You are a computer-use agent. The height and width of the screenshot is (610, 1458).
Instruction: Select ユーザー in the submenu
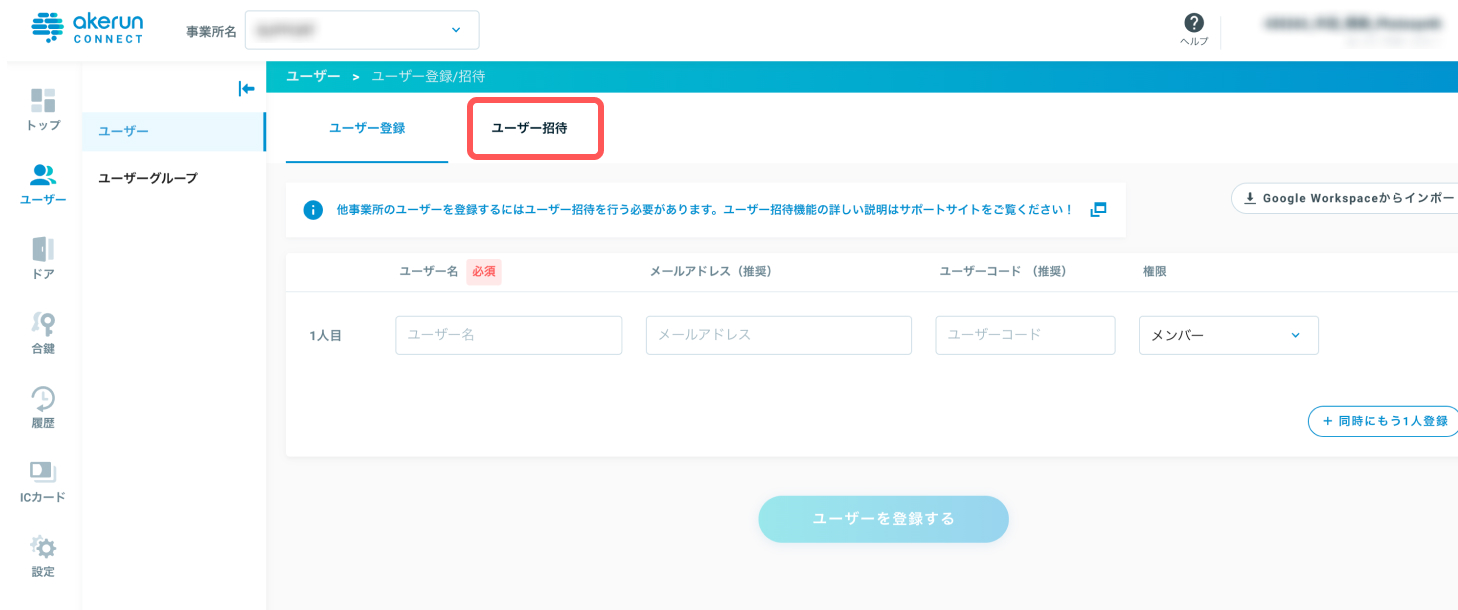[x=174, y=132]
